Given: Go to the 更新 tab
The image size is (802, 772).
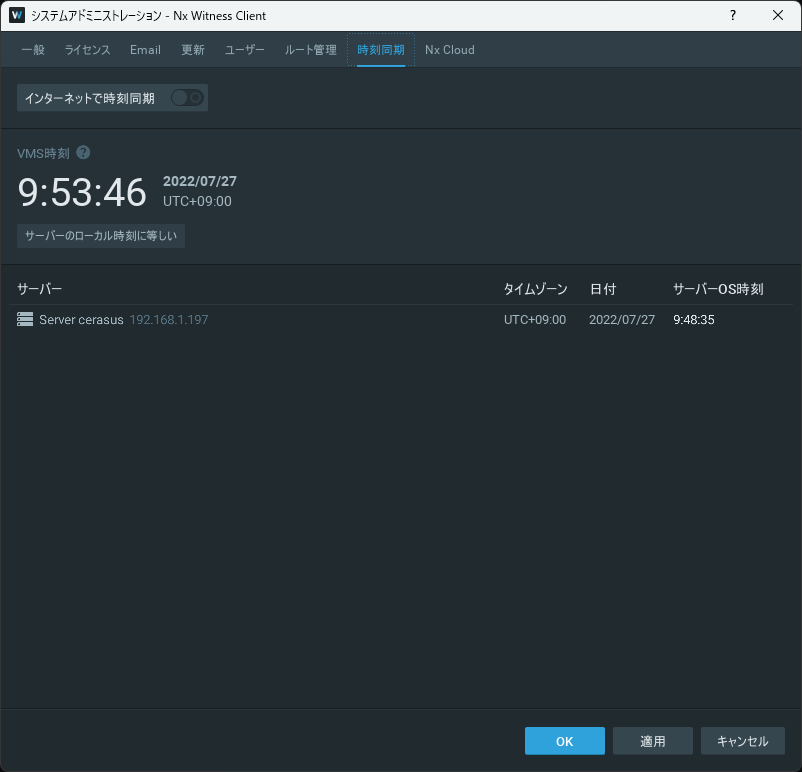Looking at the screenshot, I should pyautogui.click(x=193, y=50).
